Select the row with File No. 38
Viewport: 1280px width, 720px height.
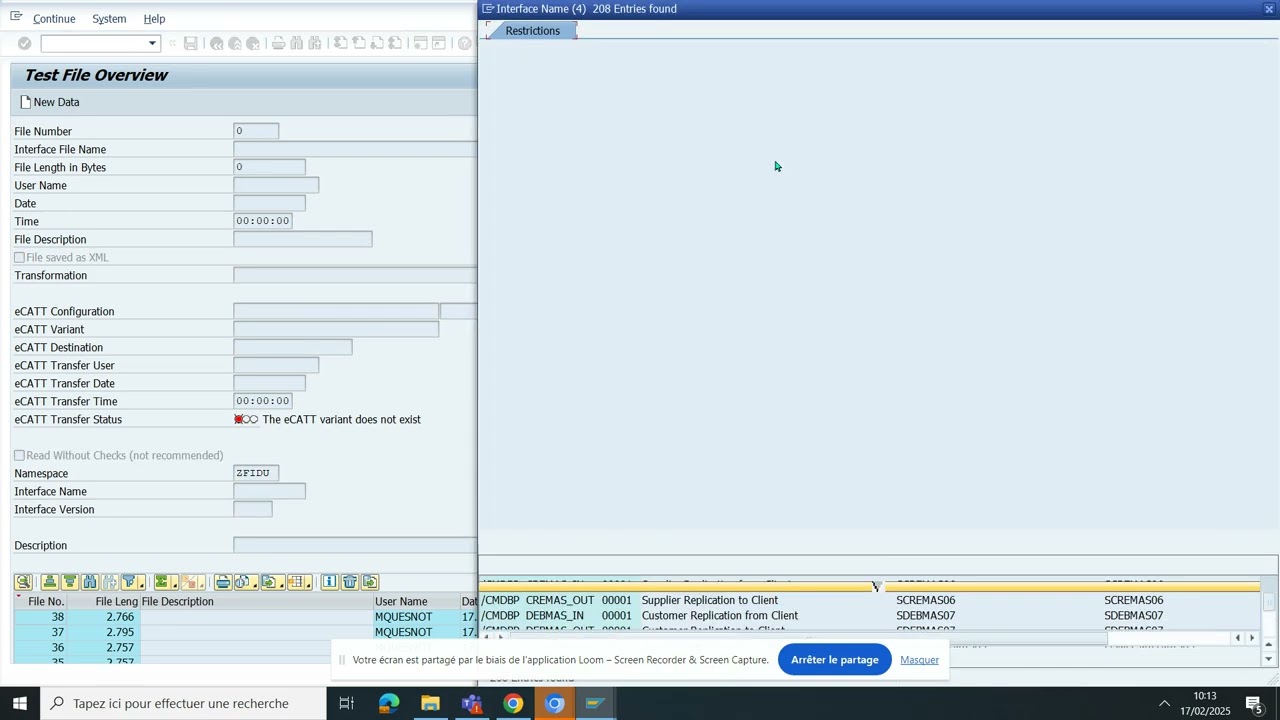point(245,617)
